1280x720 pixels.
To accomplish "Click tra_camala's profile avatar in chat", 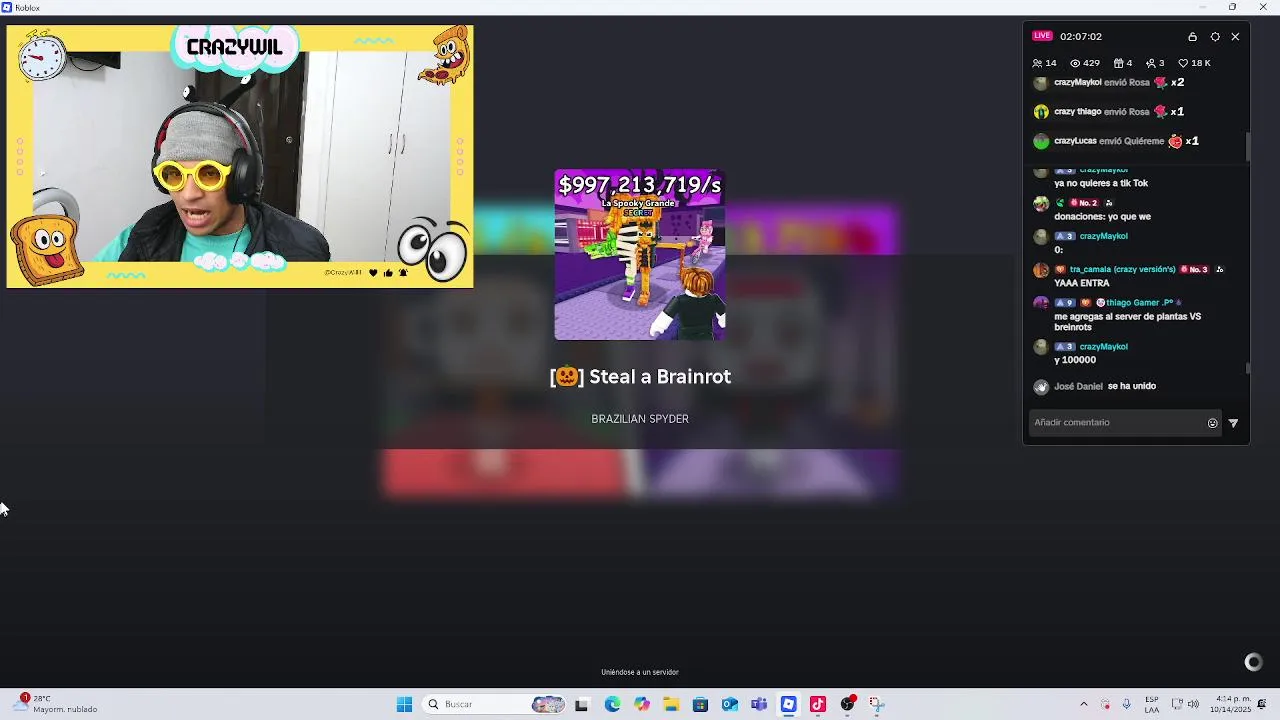I will point(1041,270).
